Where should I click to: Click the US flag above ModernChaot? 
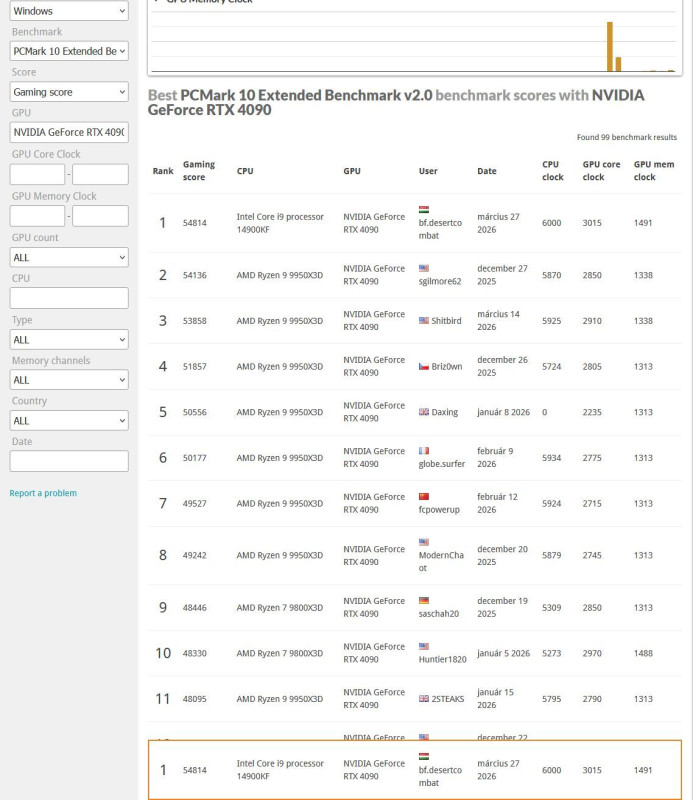424,542
